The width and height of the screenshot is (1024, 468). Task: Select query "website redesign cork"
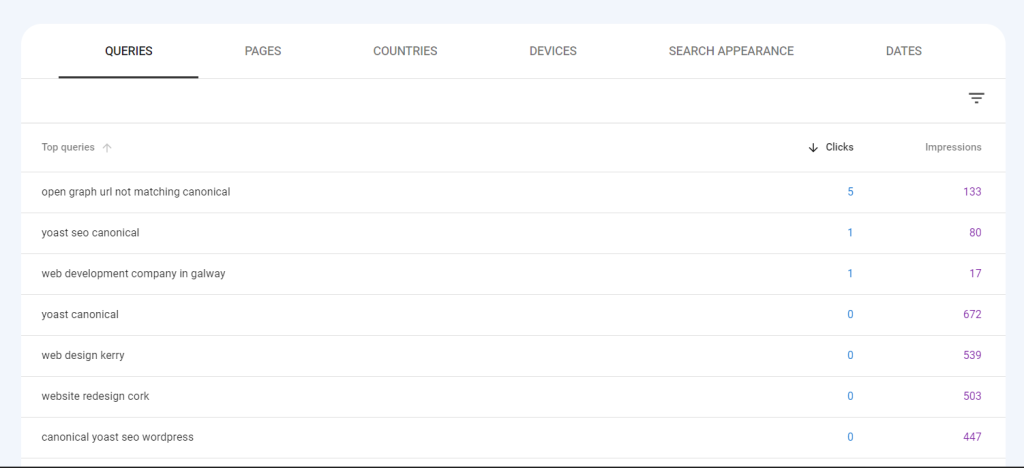coord(95,396)
